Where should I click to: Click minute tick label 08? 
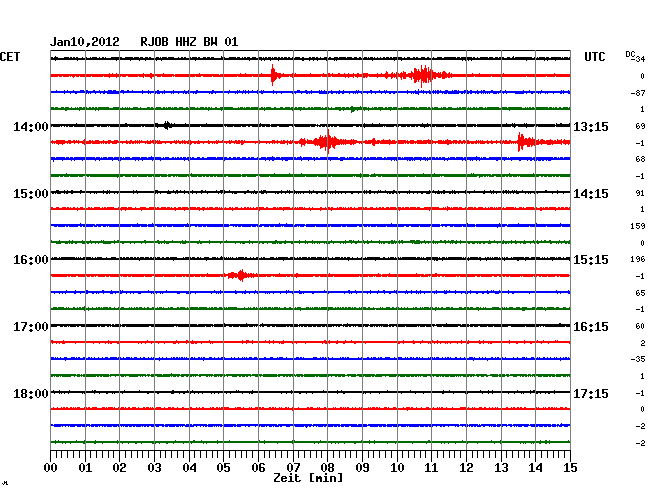pos(327,468)
